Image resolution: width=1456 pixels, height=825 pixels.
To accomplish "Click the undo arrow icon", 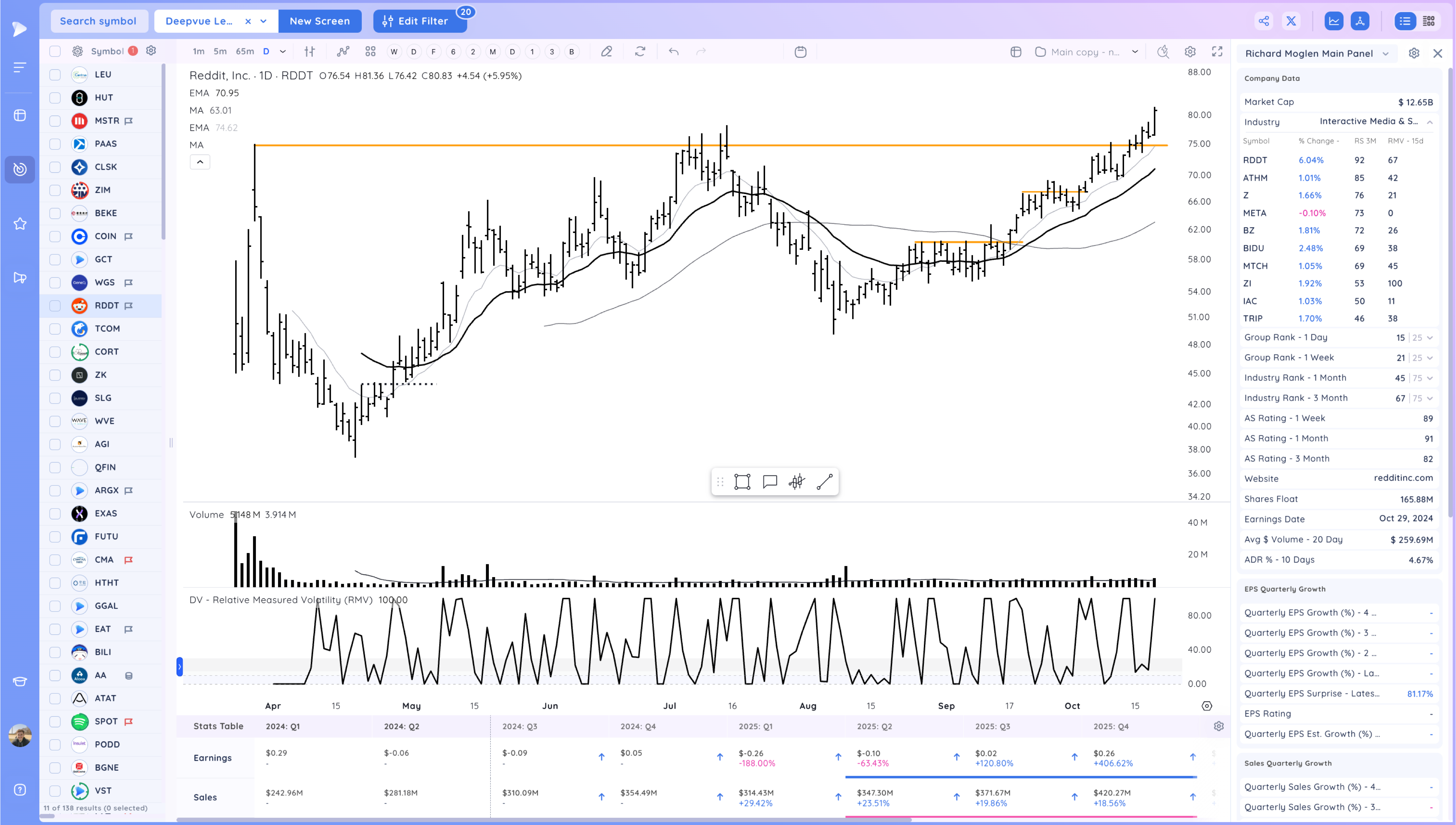I will tap(673, 52).
